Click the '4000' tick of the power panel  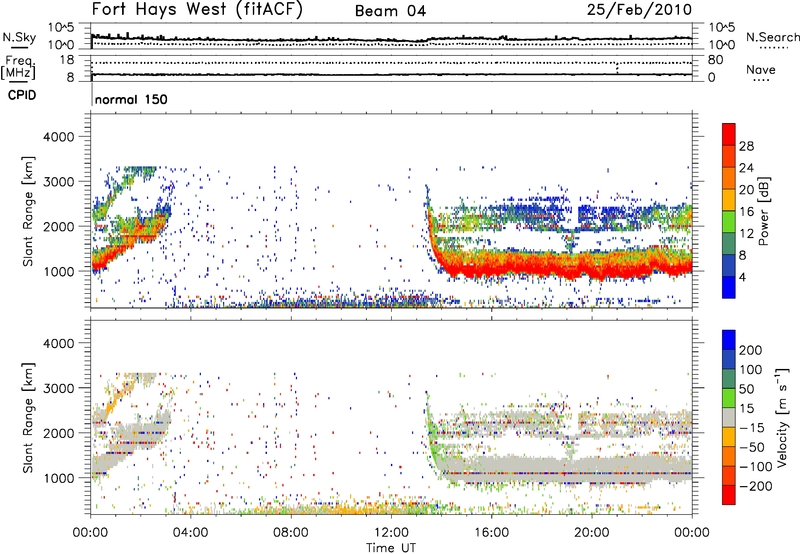pyautogui.click(x=58, y=137)
